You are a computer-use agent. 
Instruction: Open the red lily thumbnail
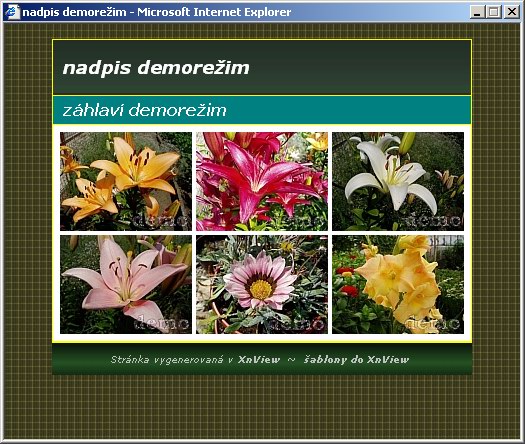pyautogui.click(x=262, y=181)
